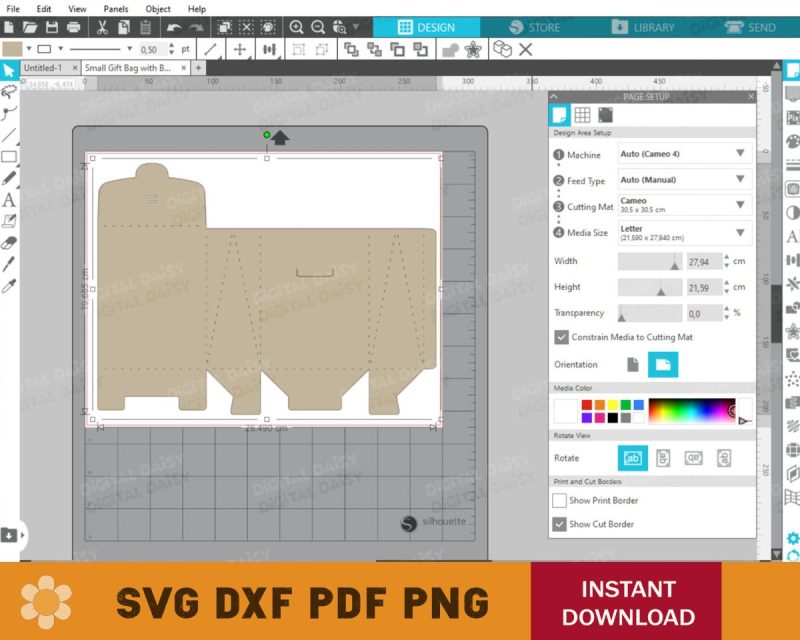Uncheck Show Cut Border checkbox

coord(560,524)
